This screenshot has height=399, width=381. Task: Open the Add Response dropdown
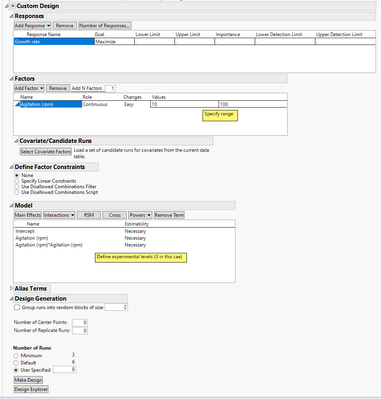point(32,26)
